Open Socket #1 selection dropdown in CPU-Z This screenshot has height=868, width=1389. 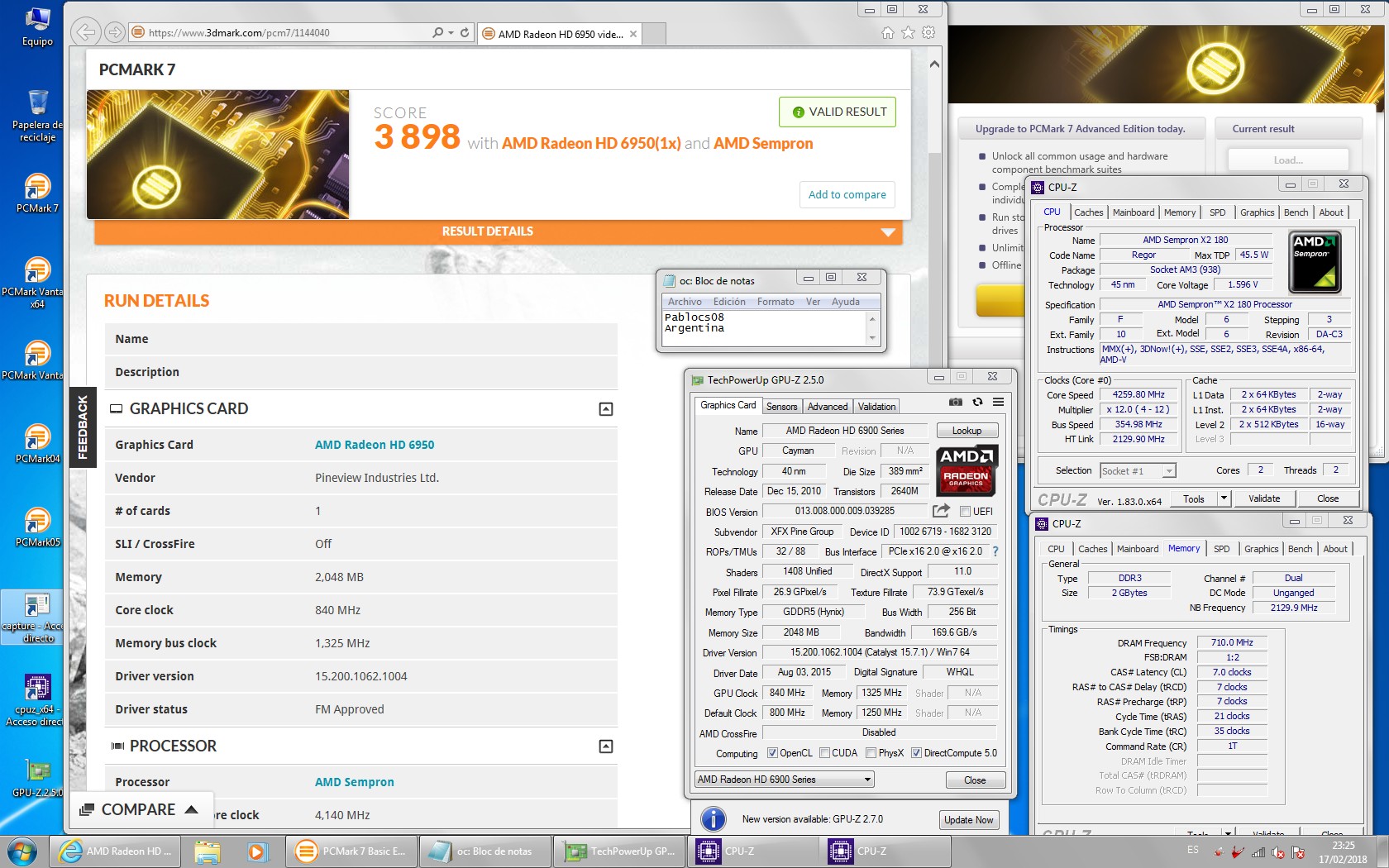tap(1138, 471)
